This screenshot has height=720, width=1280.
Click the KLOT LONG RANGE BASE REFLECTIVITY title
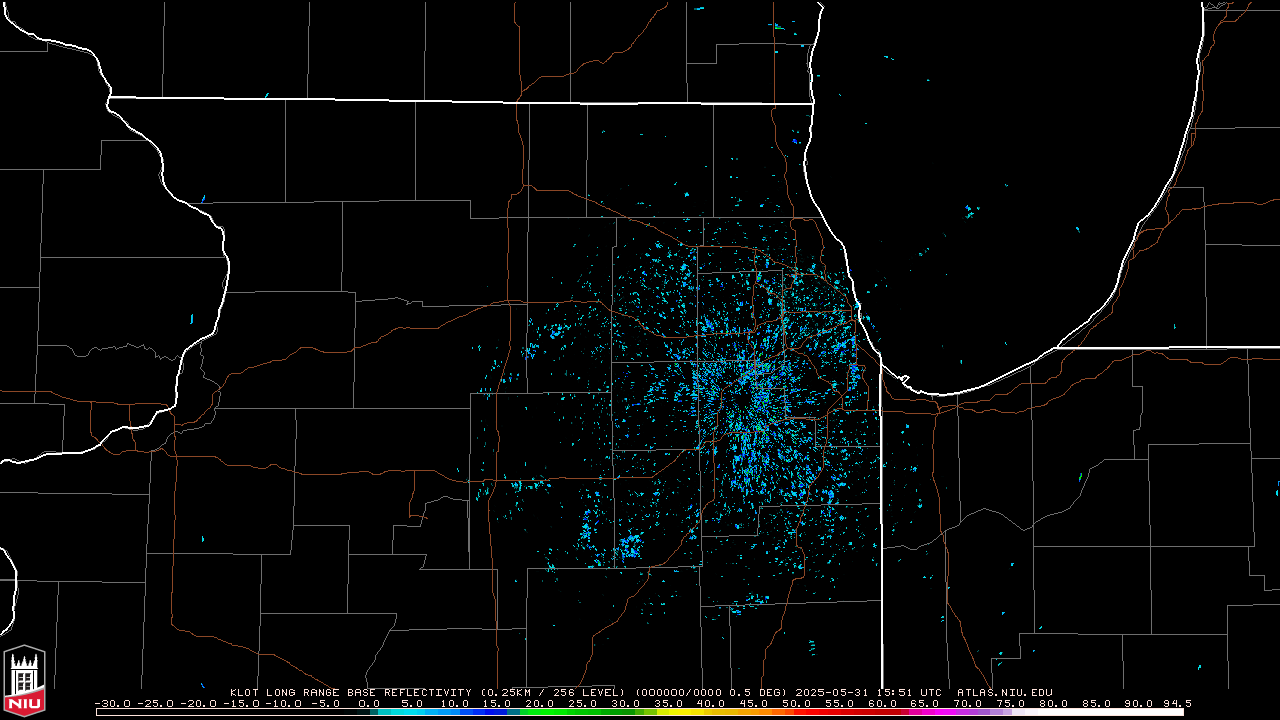click(x=350, y=692)
